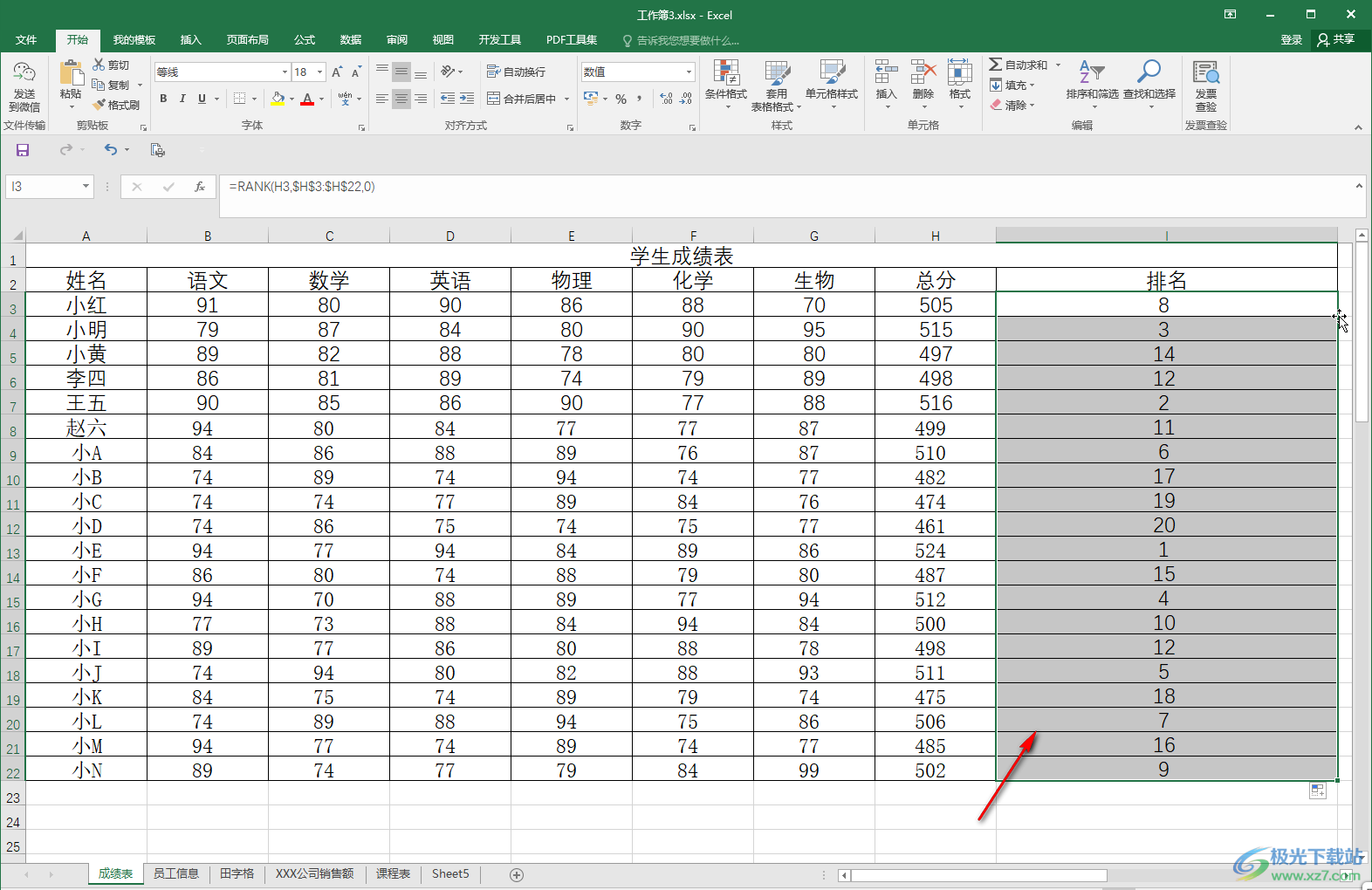Image resolution: width=1372 pixels, height=890 pixels.
Task: Switch to the 数据 ribbon tab
Action: (351, 40)
